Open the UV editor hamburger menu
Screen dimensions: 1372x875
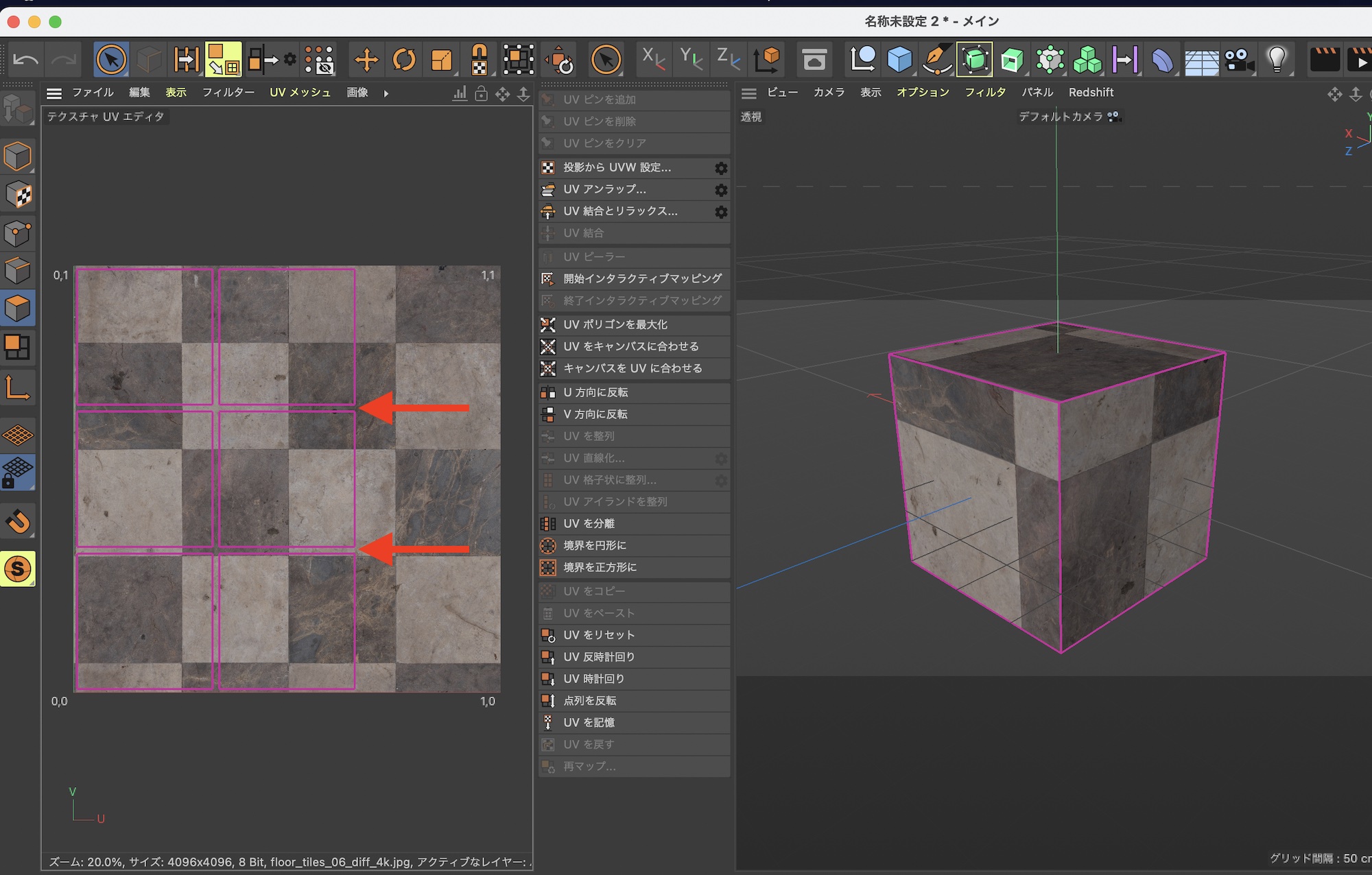54,93
